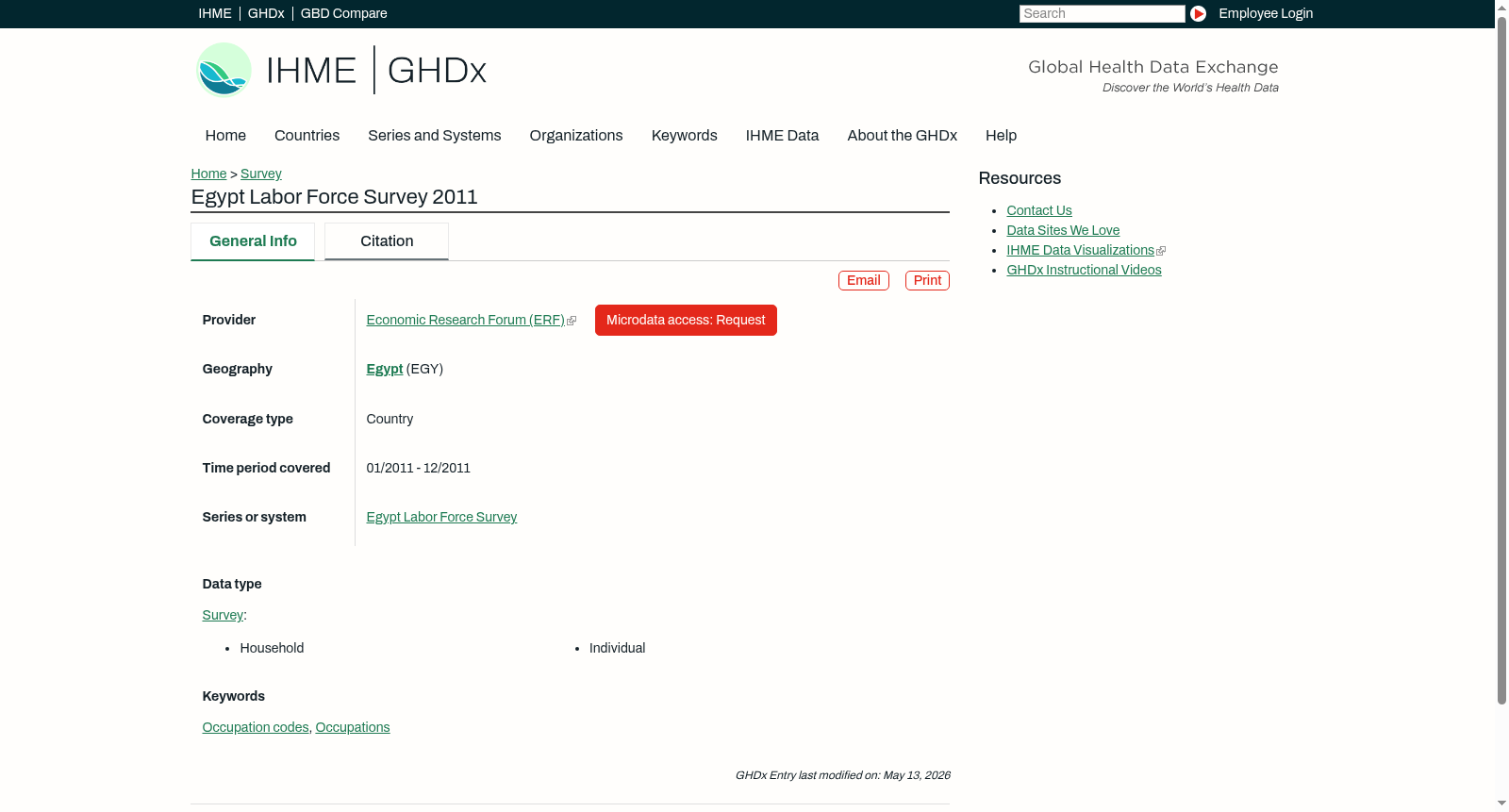Open Data Sites We Love link
This screenshot has width=1509, height=812.
click(1063, 230)
